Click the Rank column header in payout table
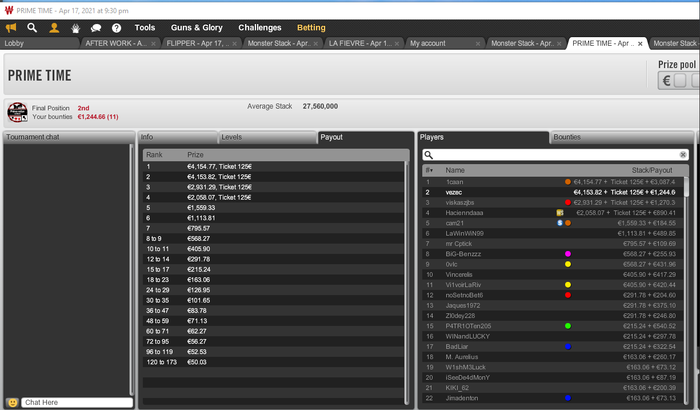 click(154, 155)
